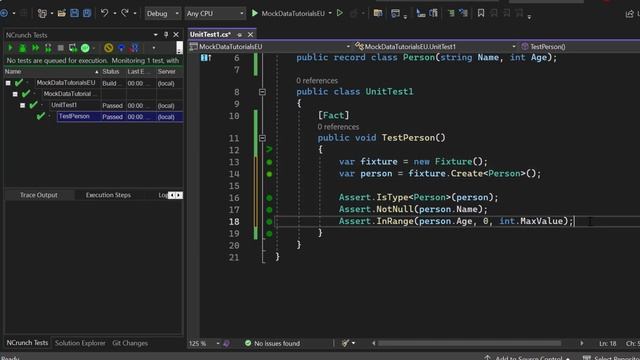Open the new project toolbar icon
The width and height of the screenshot is (640, 360).
pos(42,13)
